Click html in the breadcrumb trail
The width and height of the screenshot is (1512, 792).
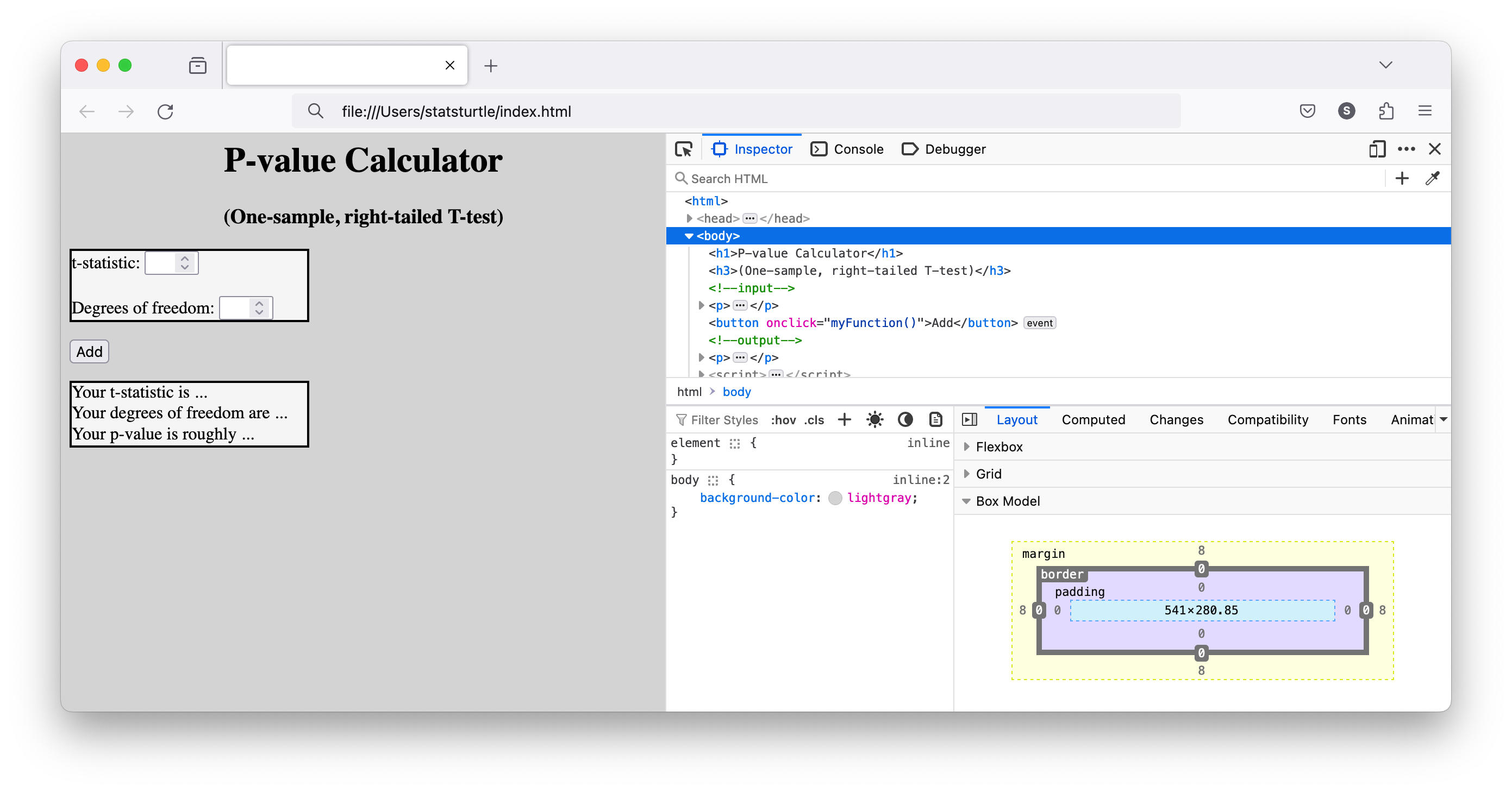click(x=689, y=391)
